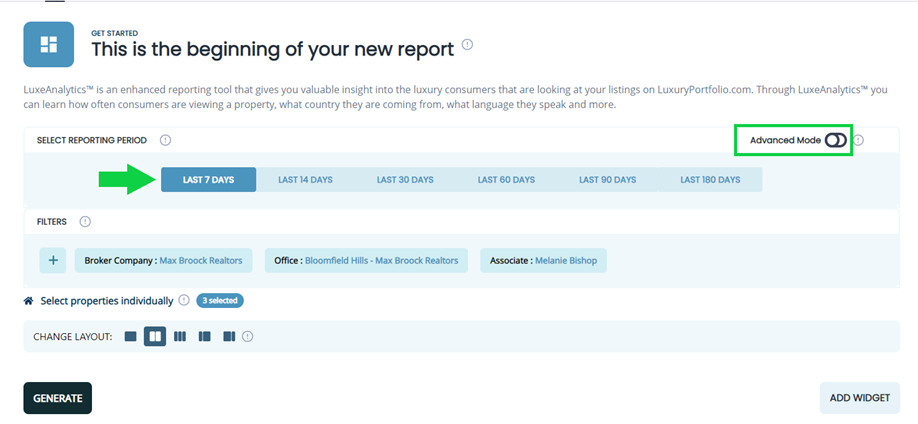Open Office Bloomfield Hills filter chip

point(366,261)
